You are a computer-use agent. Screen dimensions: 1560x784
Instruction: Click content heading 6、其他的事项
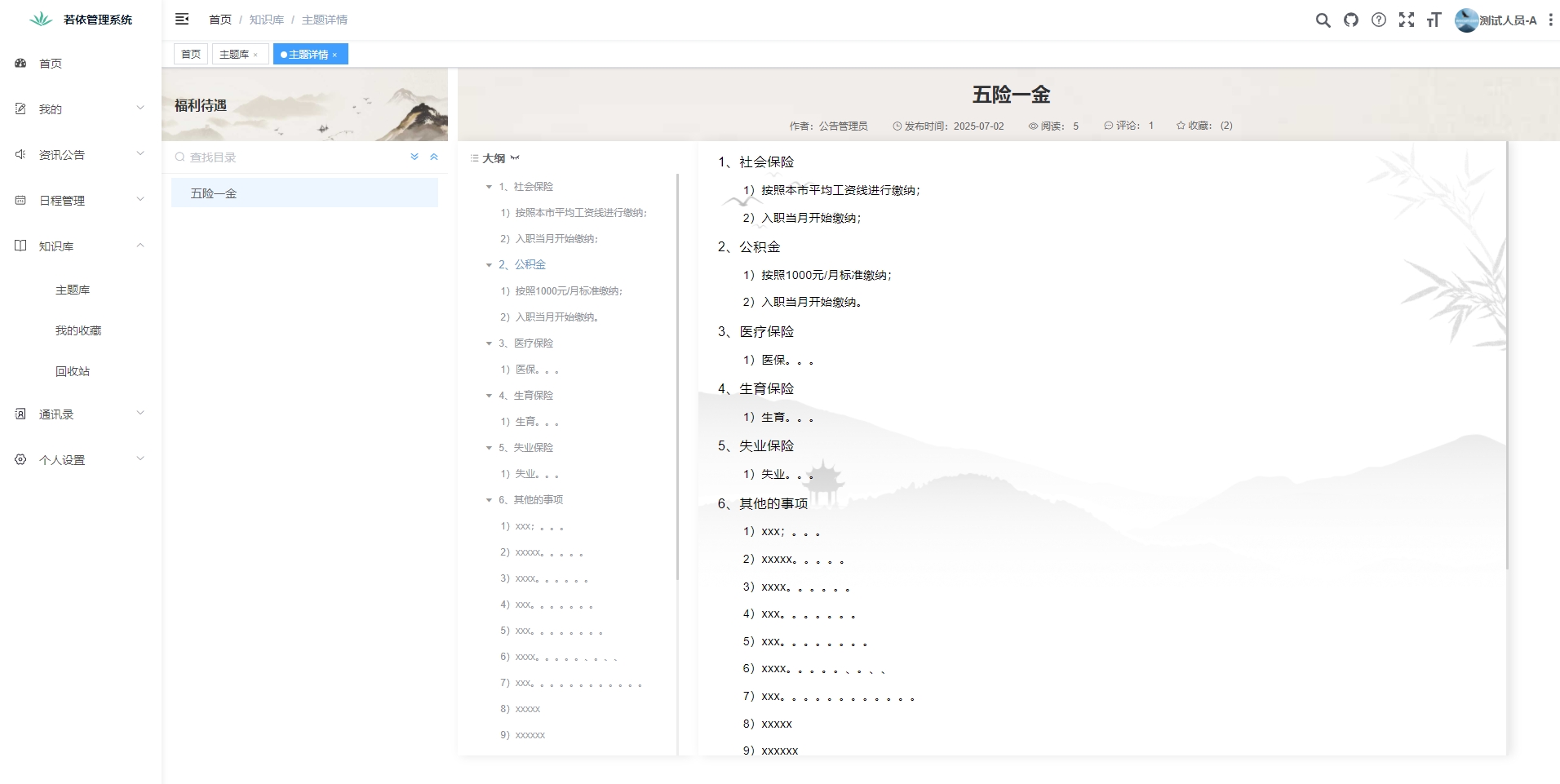point(763,503)
